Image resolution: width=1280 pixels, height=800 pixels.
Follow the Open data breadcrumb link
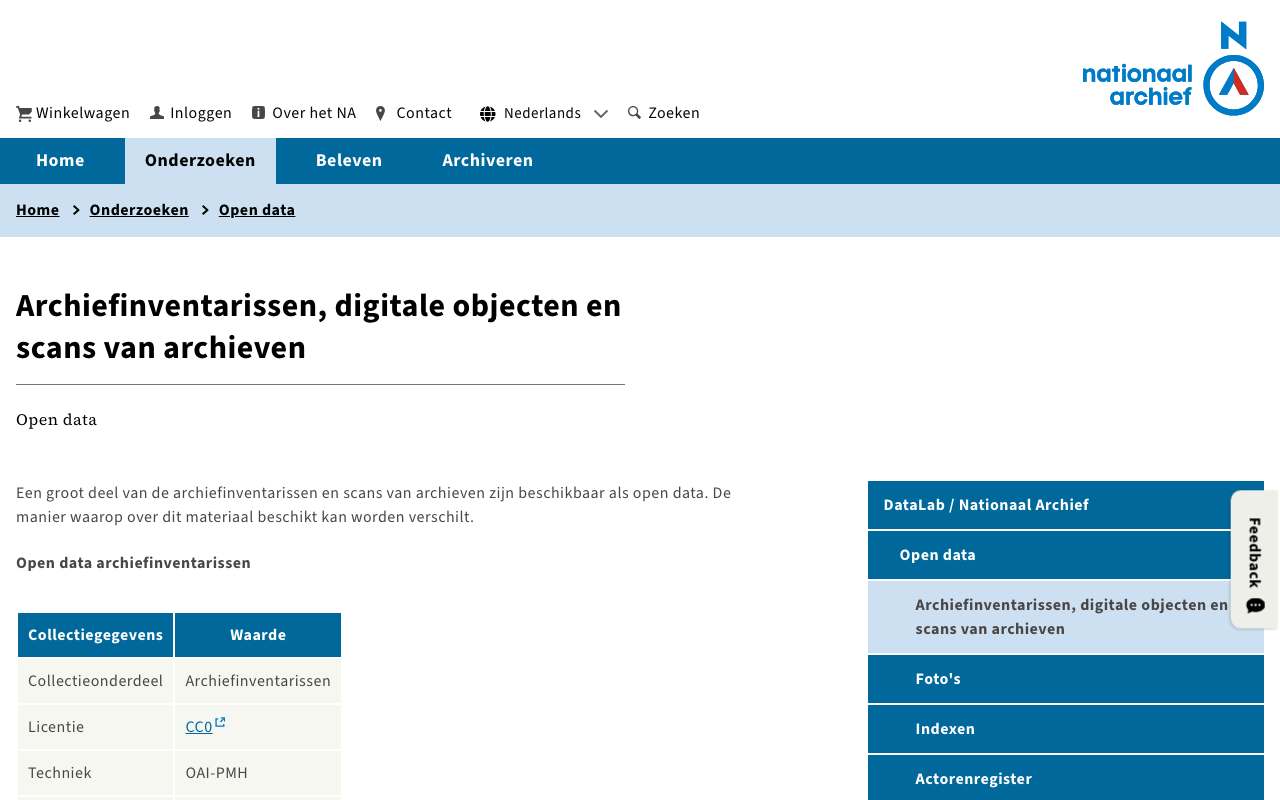tap(257, 210)
